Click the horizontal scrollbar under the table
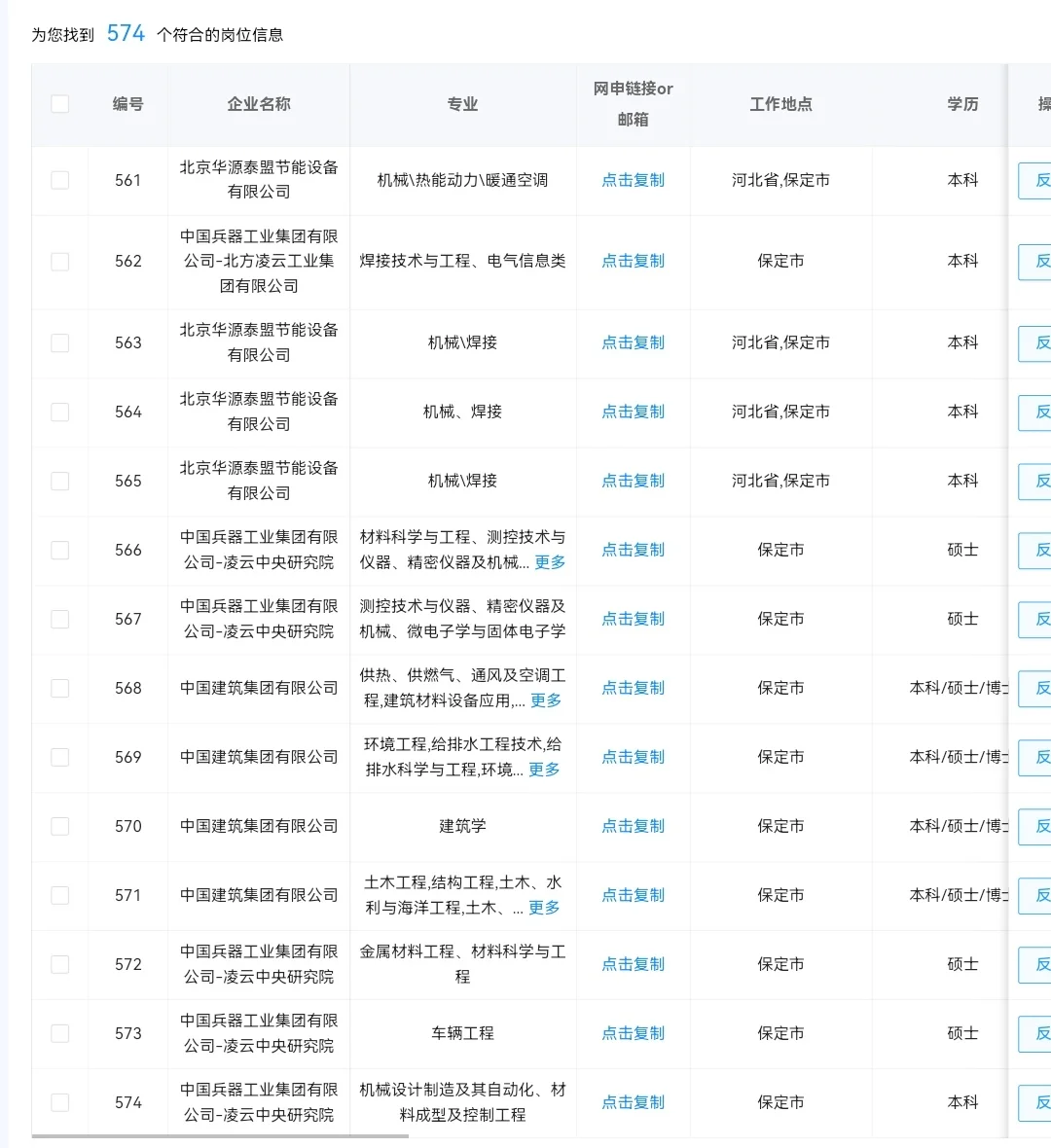1051x1148 pixels. (x=220, y=1136)
